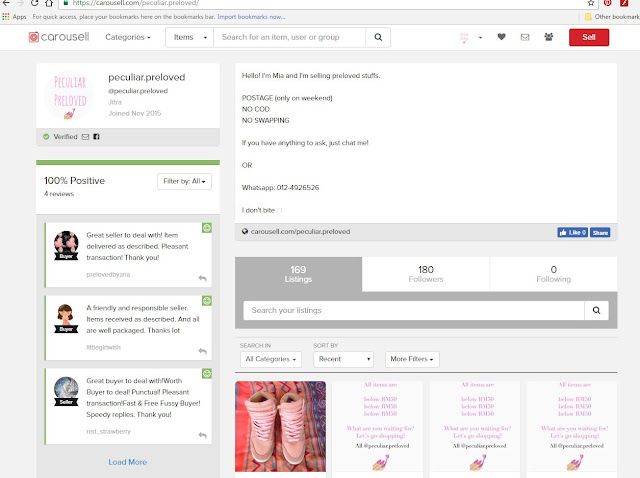Open the Recent sort dropdown

point(343,359)
